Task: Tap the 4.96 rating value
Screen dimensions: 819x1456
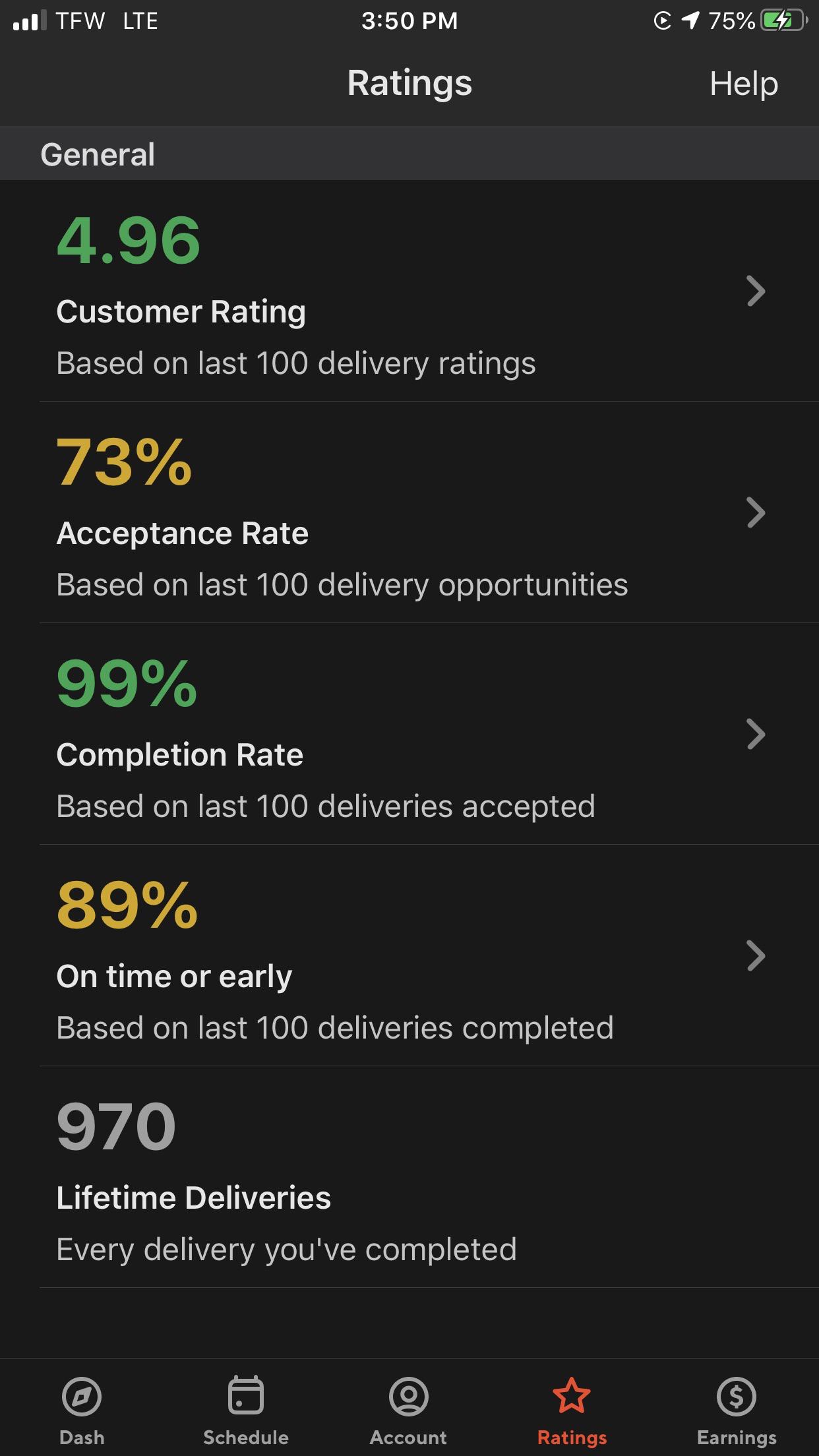Action: (x=129, y=240)
